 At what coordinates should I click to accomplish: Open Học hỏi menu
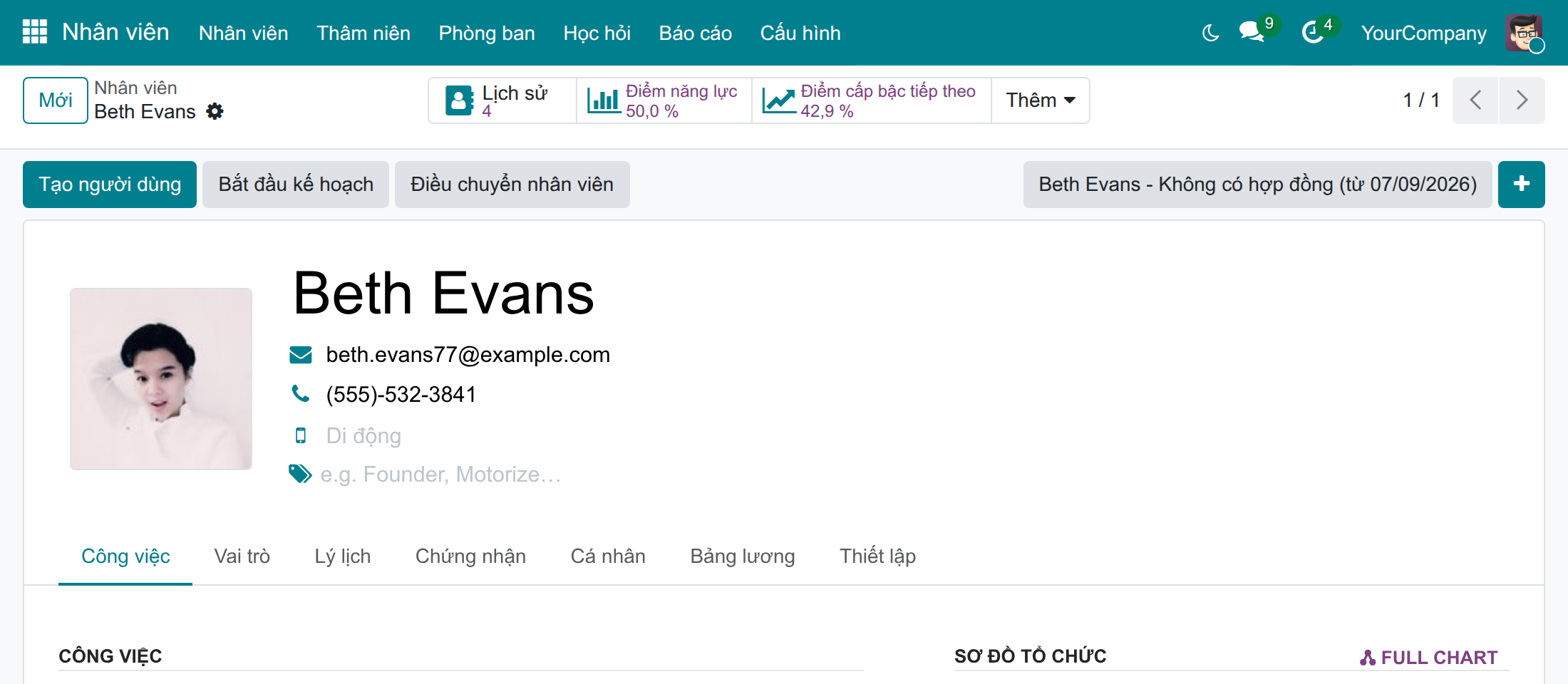click(x=597, y=33)
